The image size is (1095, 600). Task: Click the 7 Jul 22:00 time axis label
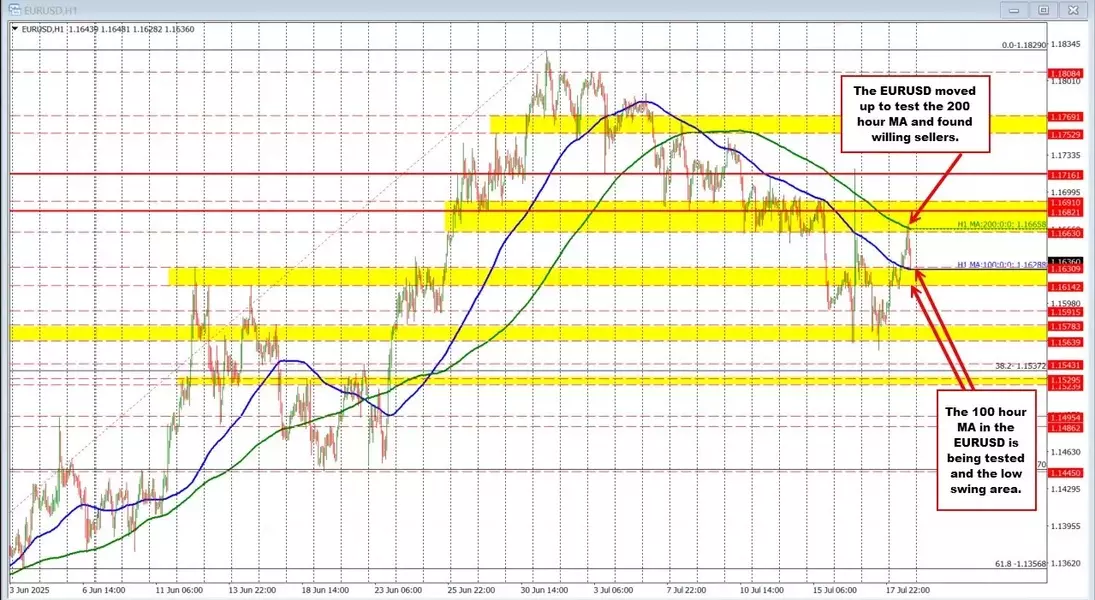point(687,590)
